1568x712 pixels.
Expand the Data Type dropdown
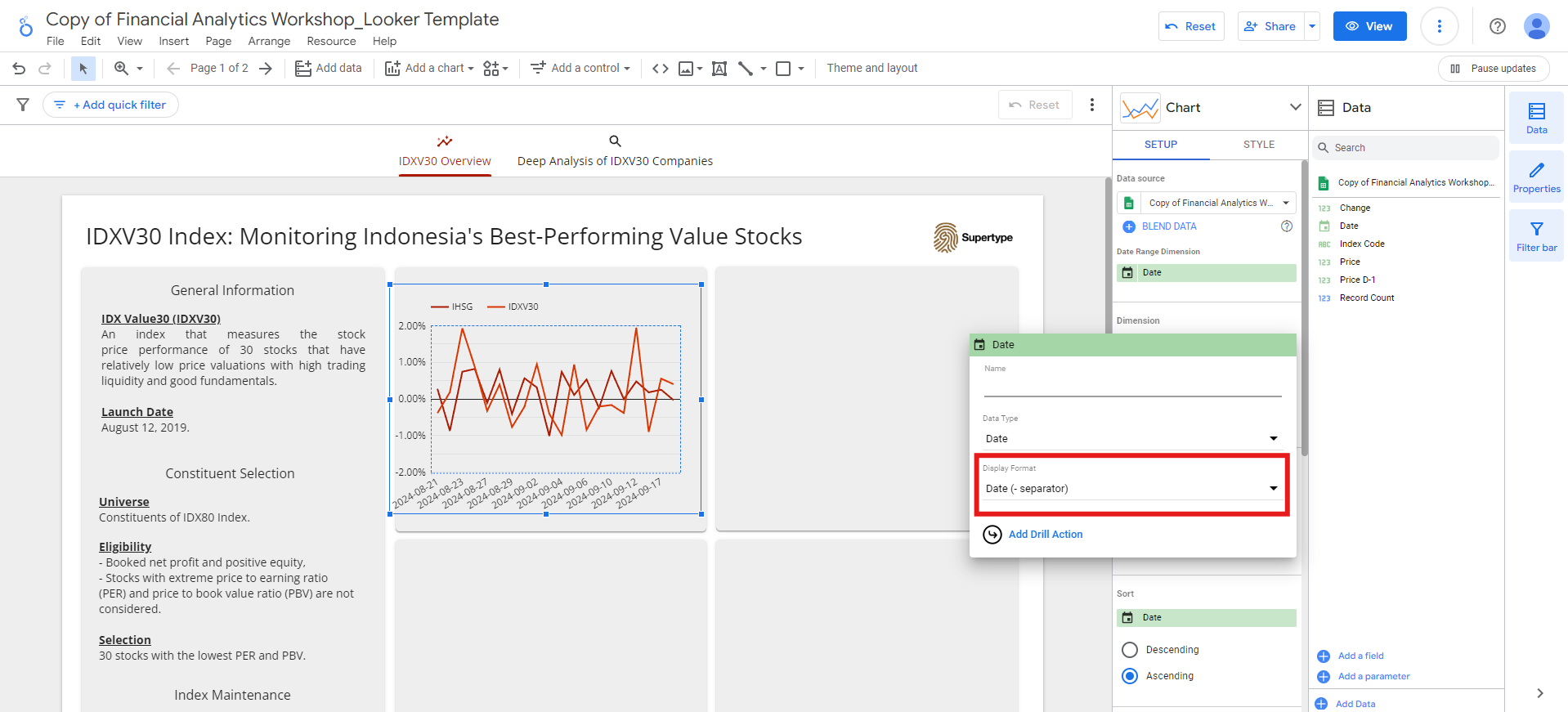tap(1131, 439)
